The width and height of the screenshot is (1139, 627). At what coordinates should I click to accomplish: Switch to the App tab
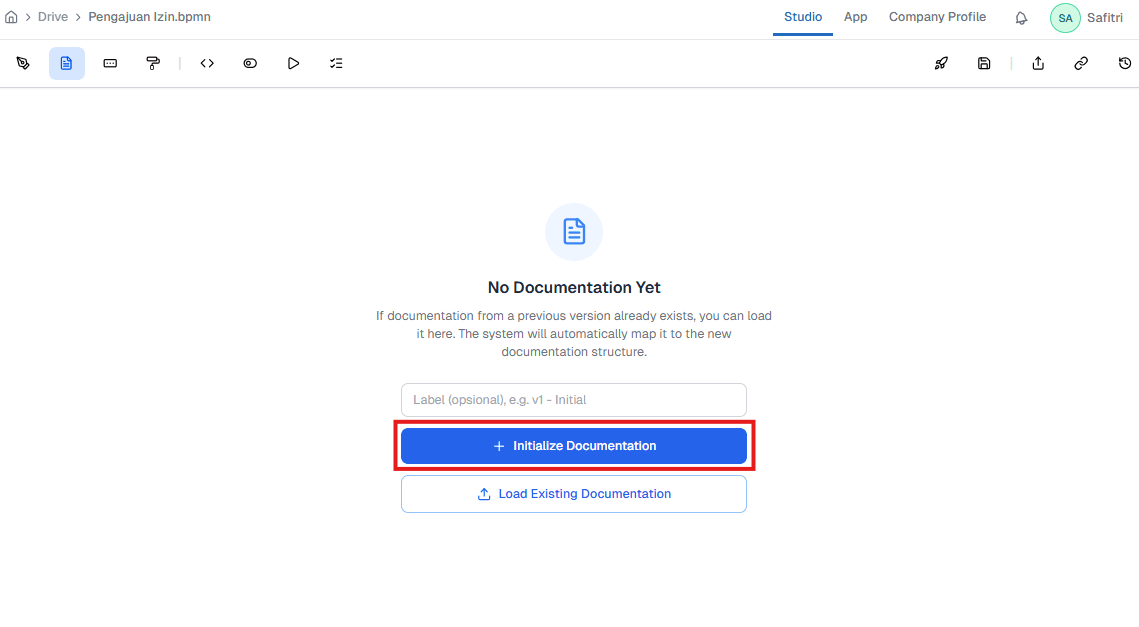855,17
